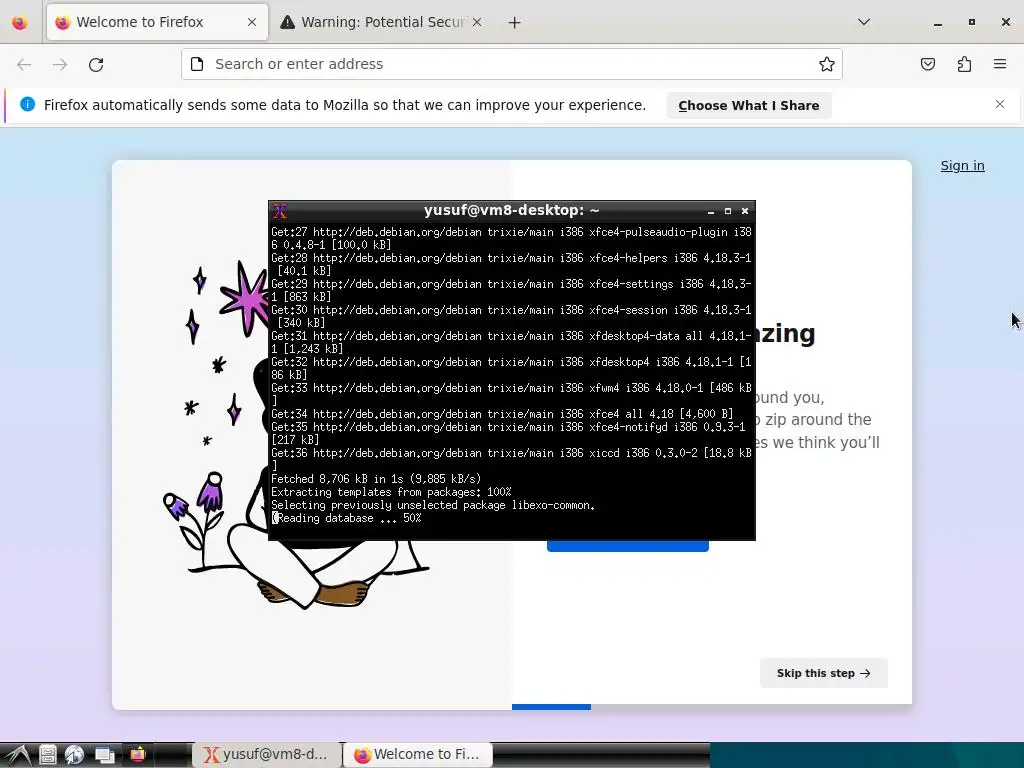Click the page icon in the address bar
1024x768 pixels.
pyautogui.click(x=197, y=64)
